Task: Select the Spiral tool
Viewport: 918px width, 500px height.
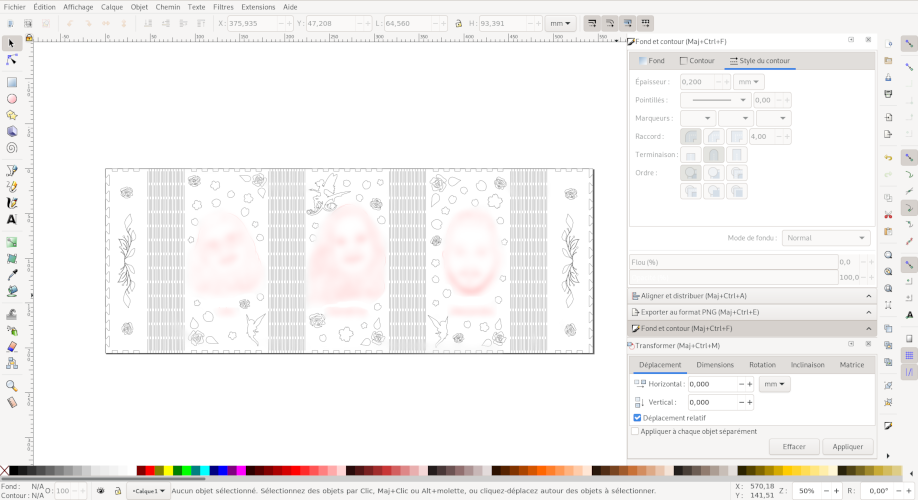Action: (x=12, y=147)
